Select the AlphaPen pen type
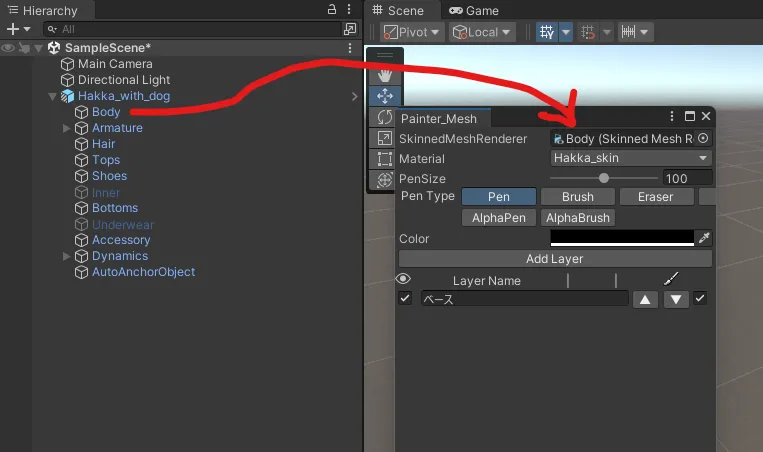 (x=499, y=217)
